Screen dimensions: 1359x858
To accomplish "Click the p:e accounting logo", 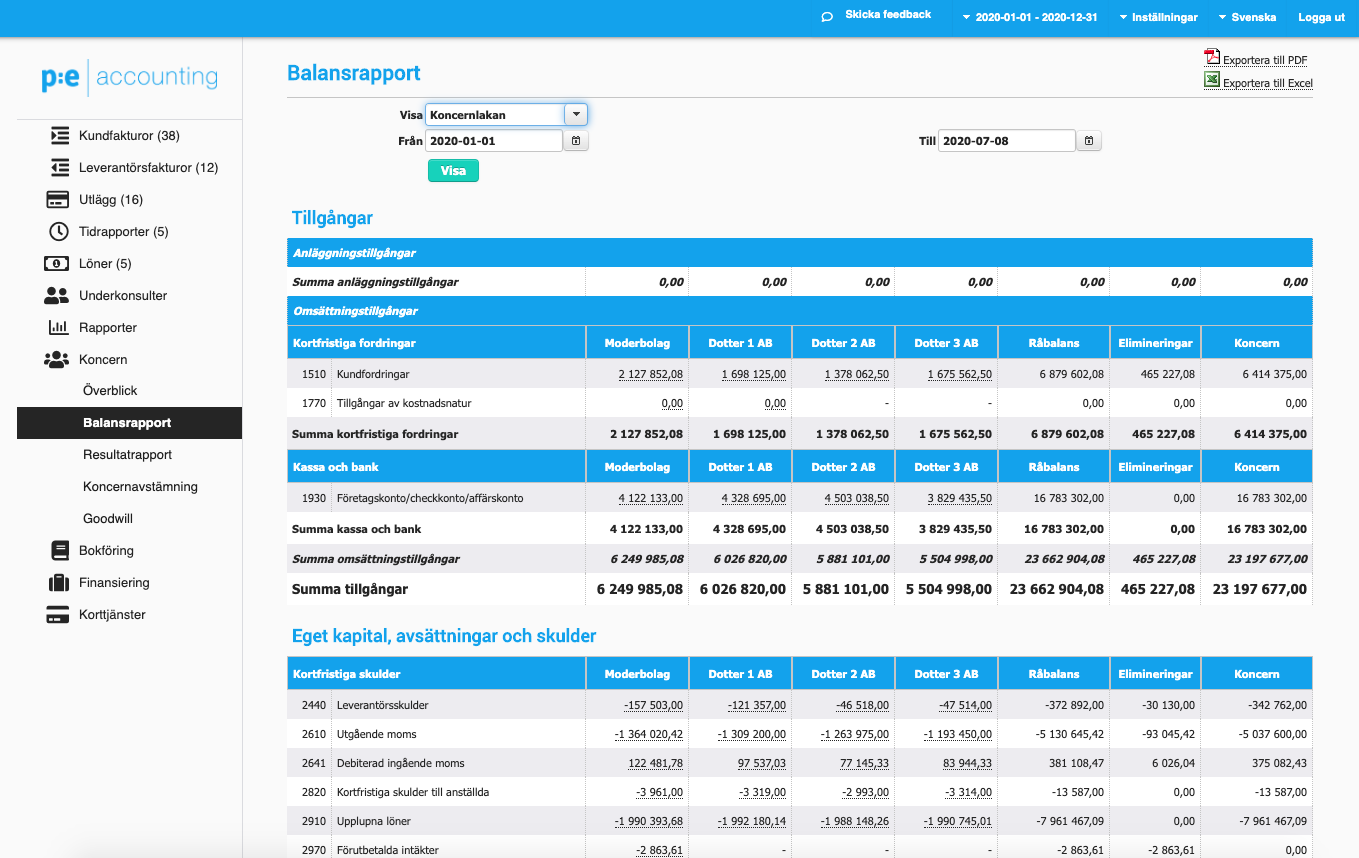I will (130, 77).
